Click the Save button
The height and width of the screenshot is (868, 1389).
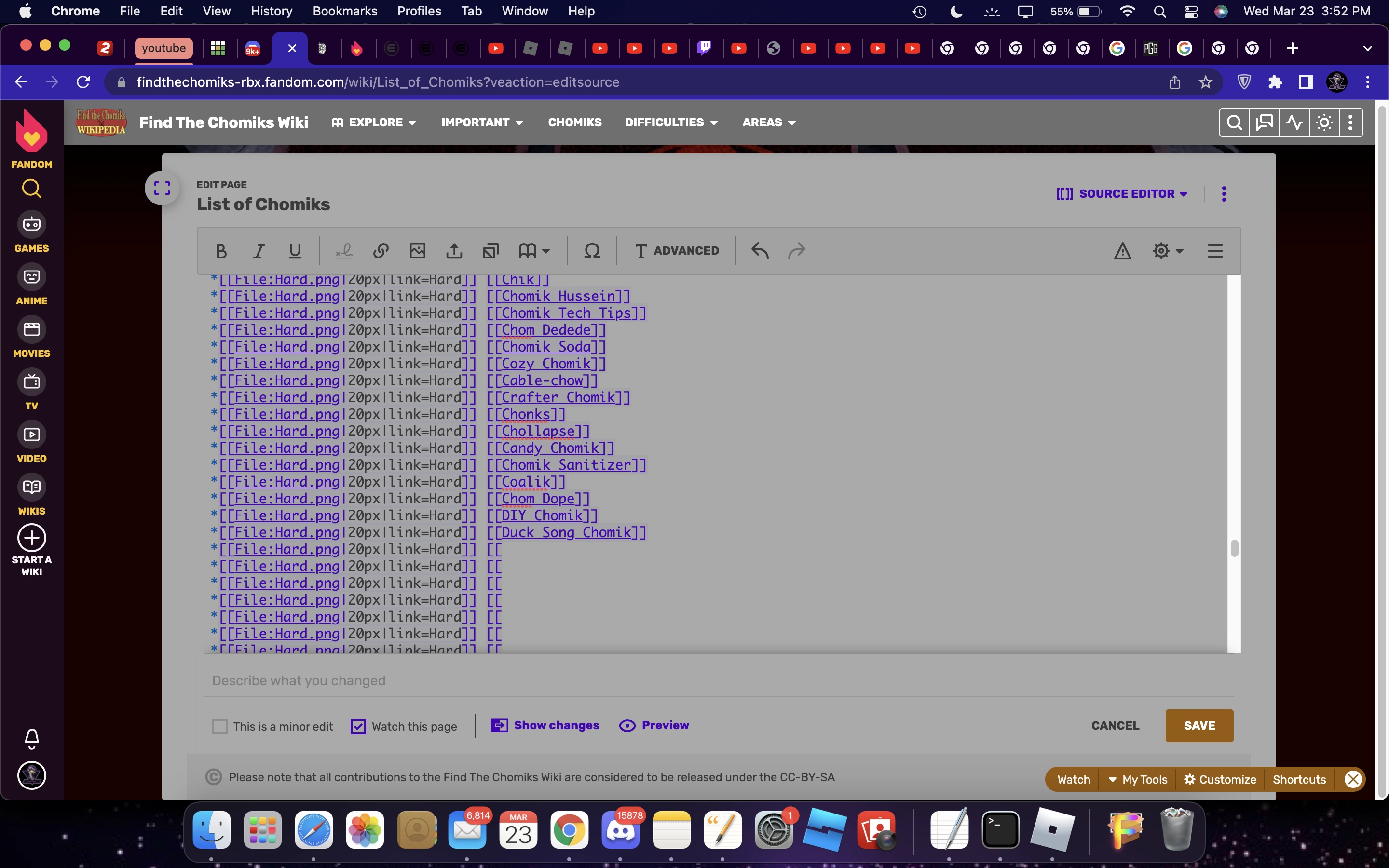1198,726
